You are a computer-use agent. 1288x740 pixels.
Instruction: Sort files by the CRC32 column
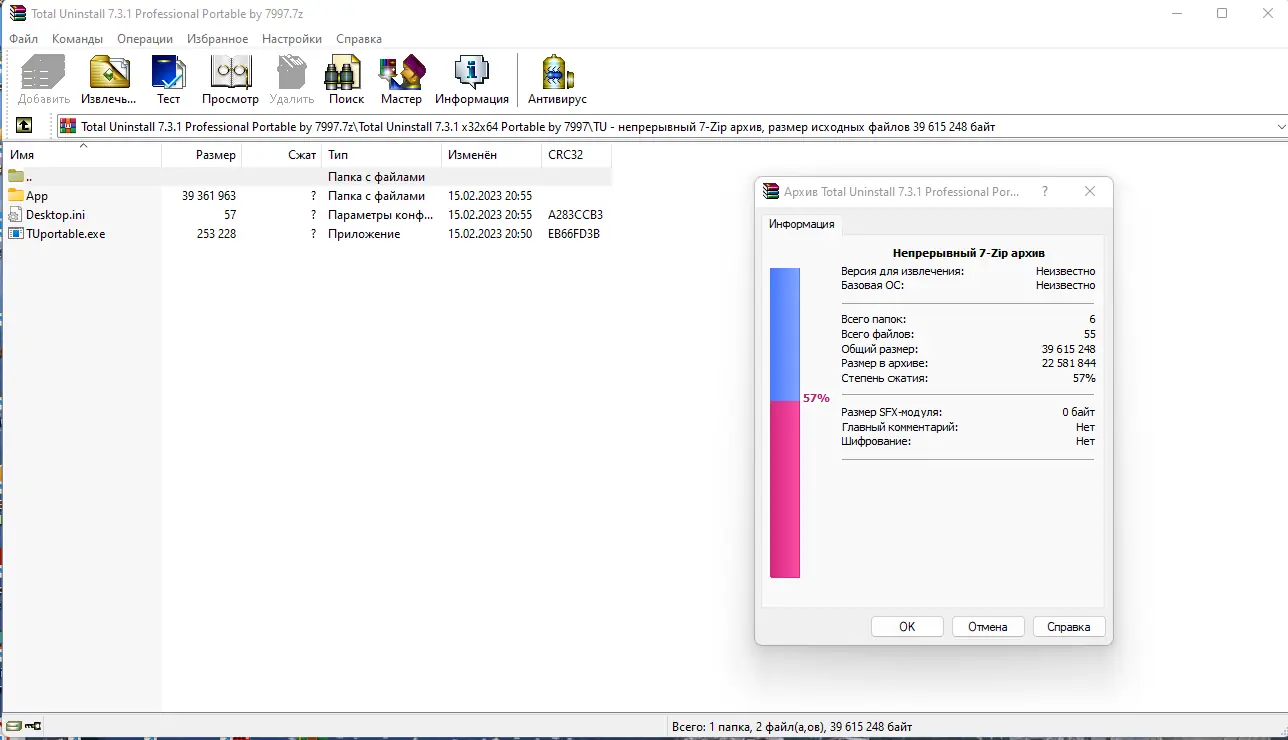[568, 155]
